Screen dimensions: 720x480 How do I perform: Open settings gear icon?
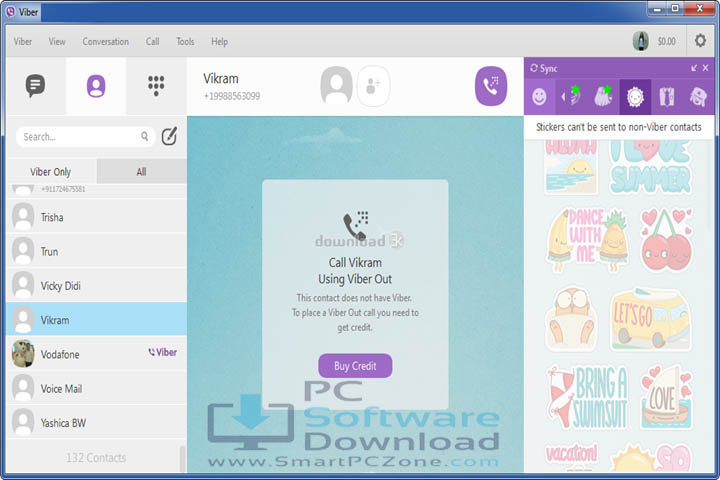(x=700, y=41)
